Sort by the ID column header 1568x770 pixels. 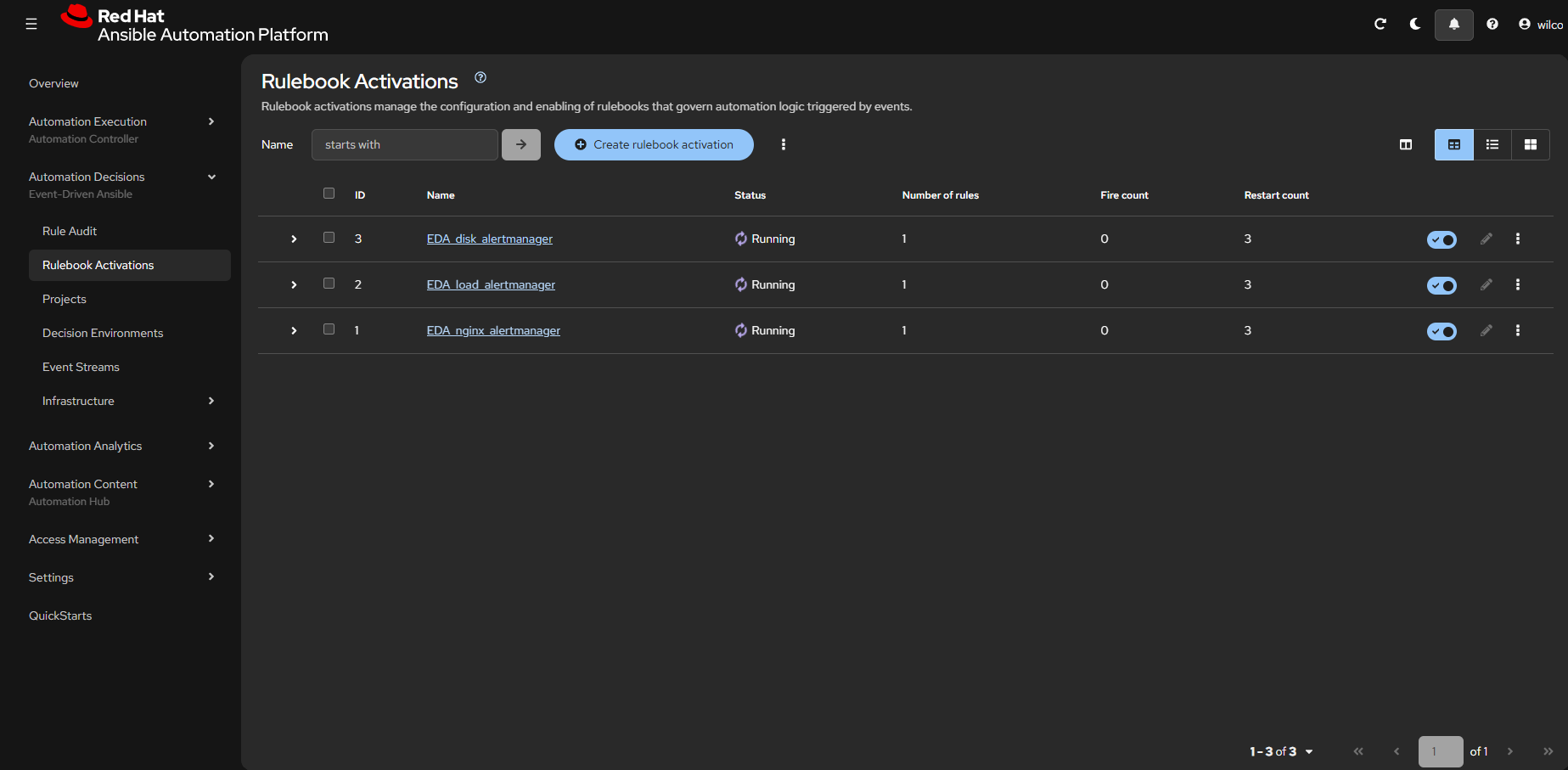click(x=360, y=195)
